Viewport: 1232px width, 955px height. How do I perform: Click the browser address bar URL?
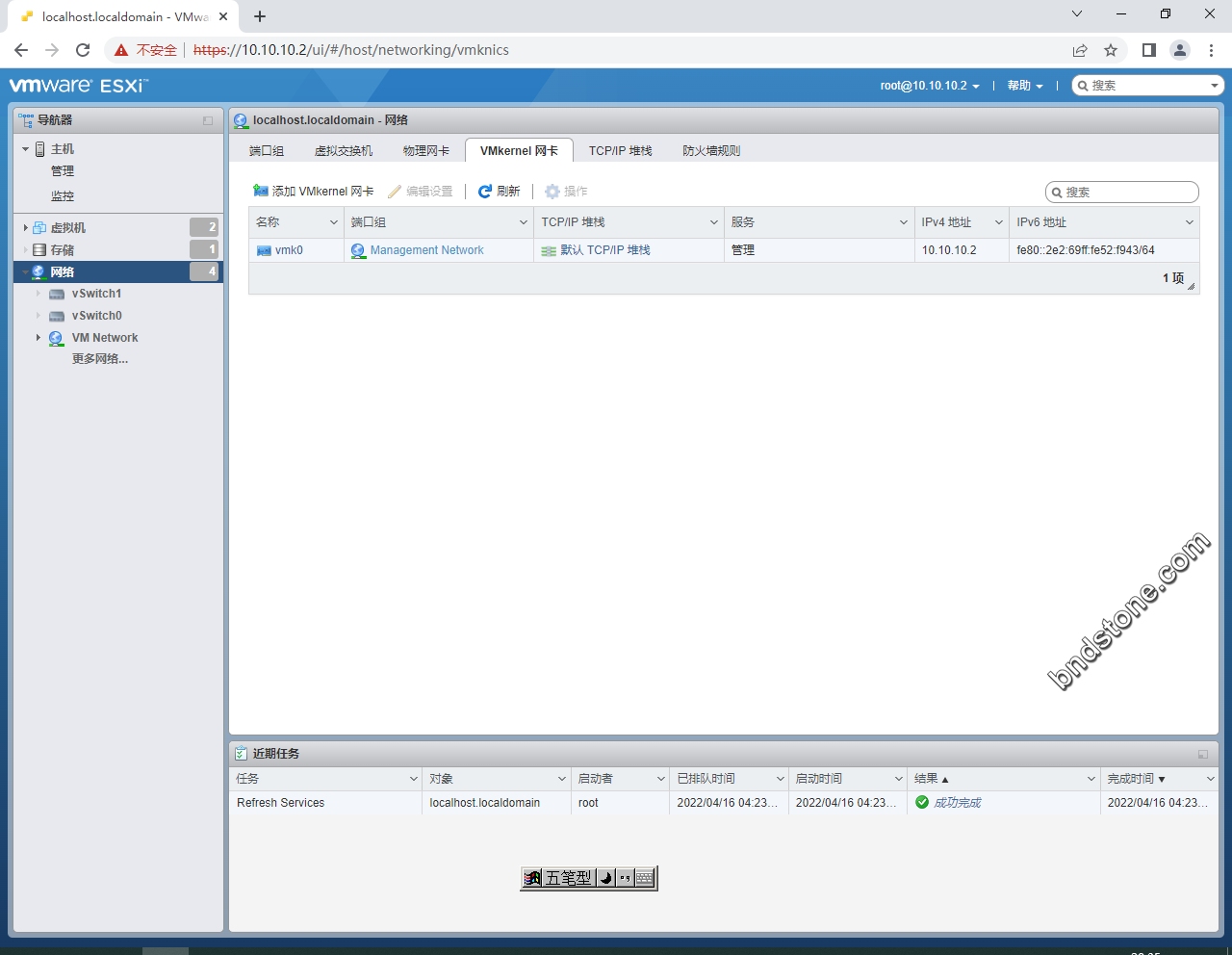pos(351,50)
